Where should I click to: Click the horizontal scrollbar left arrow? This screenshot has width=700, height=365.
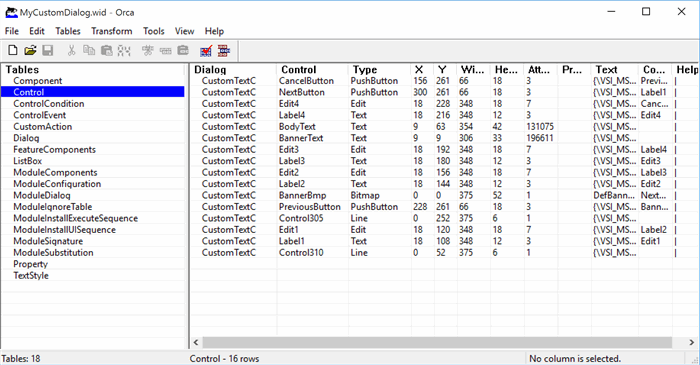pyautogui.click(x=196, y=342)
